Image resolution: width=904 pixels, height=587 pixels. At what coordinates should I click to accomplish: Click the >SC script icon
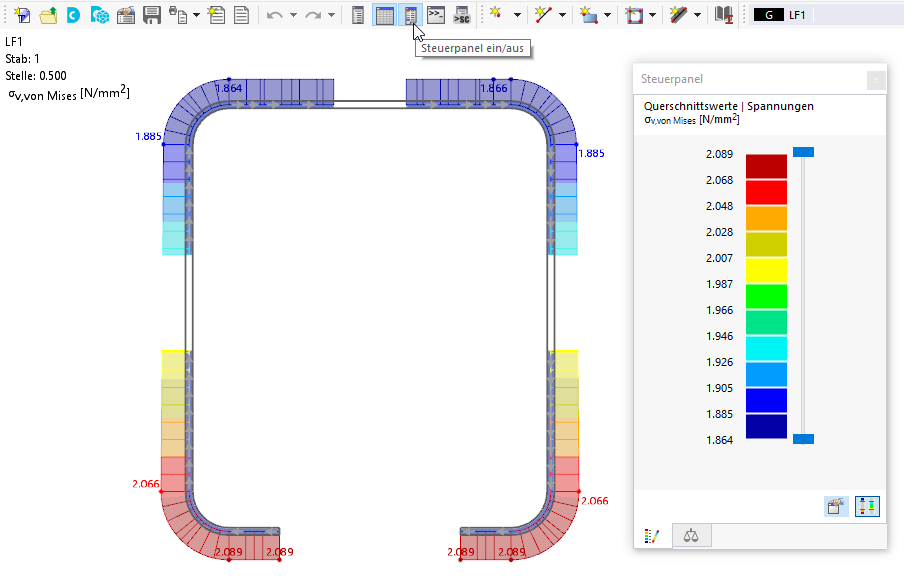[x=462, y=15]
